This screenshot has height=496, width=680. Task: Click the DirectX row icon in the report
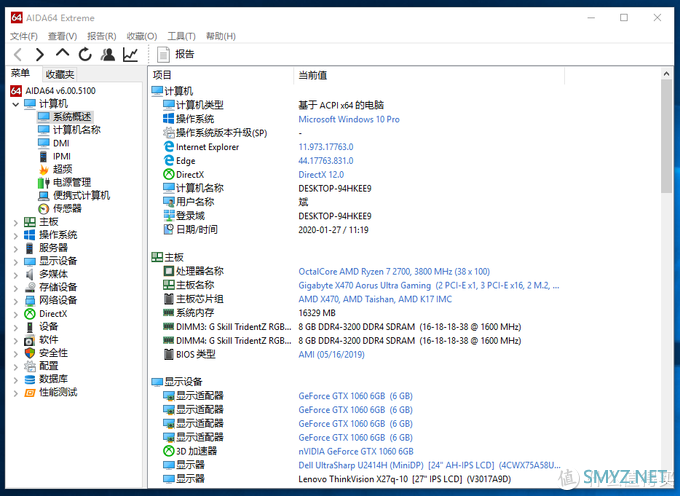[x=169, y=174]
